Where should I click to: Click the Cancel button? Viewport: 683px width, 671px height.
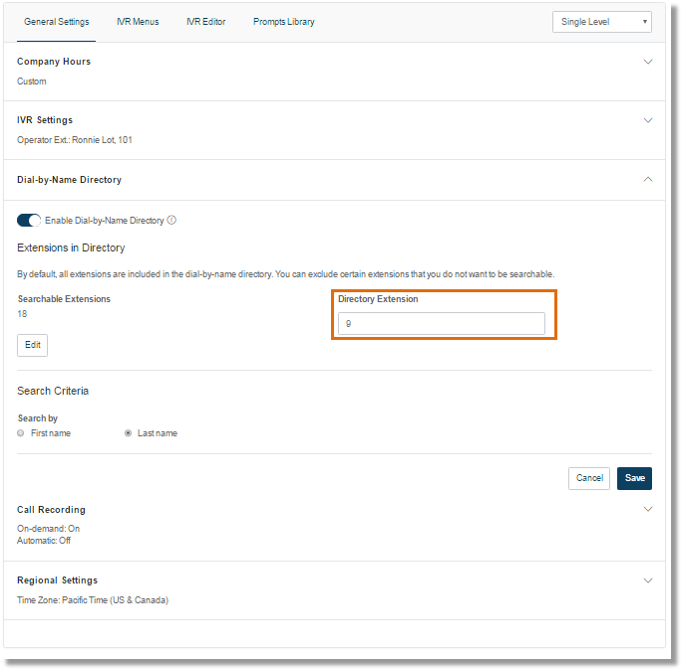589,478
